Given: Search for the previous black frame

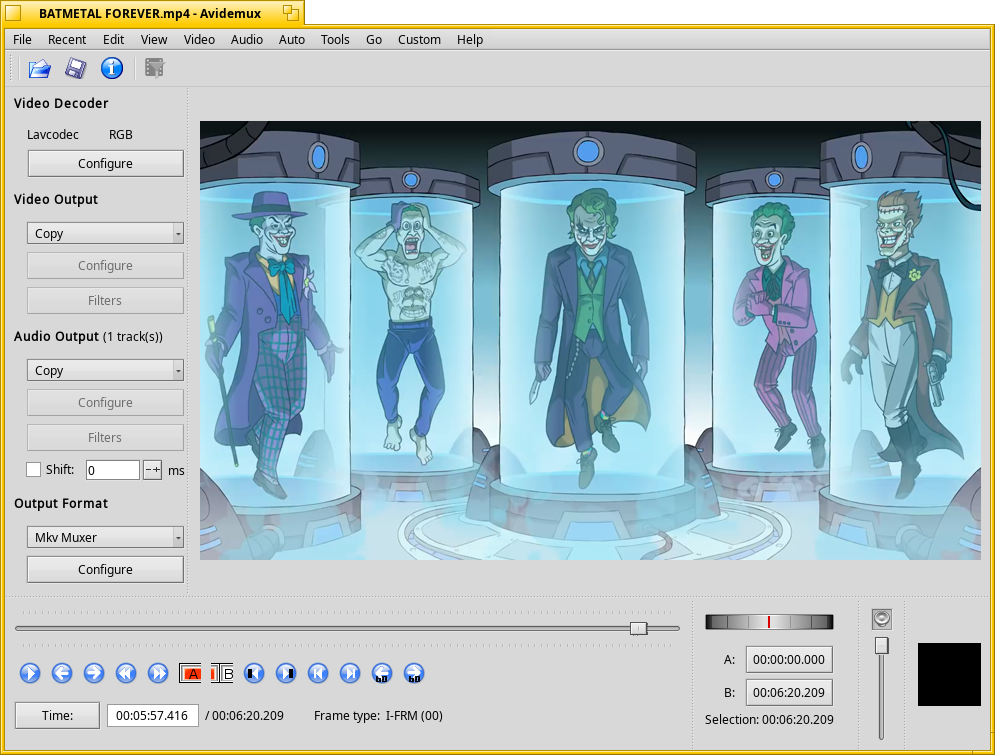Looking at the screenshot, I should pyautogui.click(x=254, y=673).
